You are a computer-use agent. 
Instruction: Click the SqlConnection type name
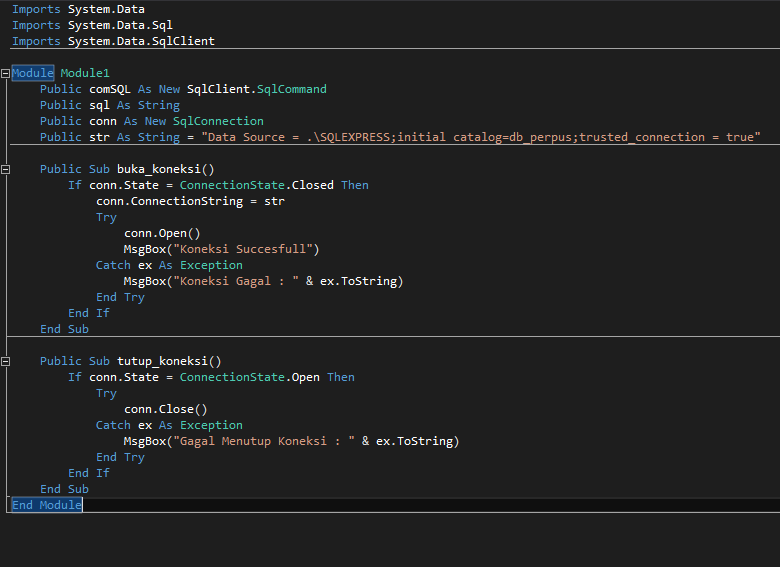tap(218, 121)
